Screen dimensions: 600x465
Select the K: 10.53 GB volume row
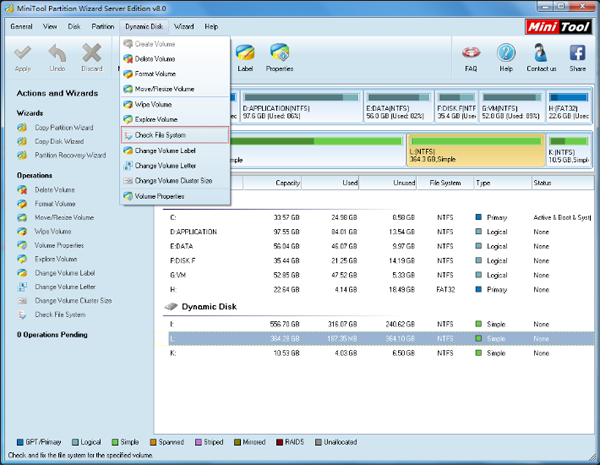pyautogui.click(x=374, y=353)
